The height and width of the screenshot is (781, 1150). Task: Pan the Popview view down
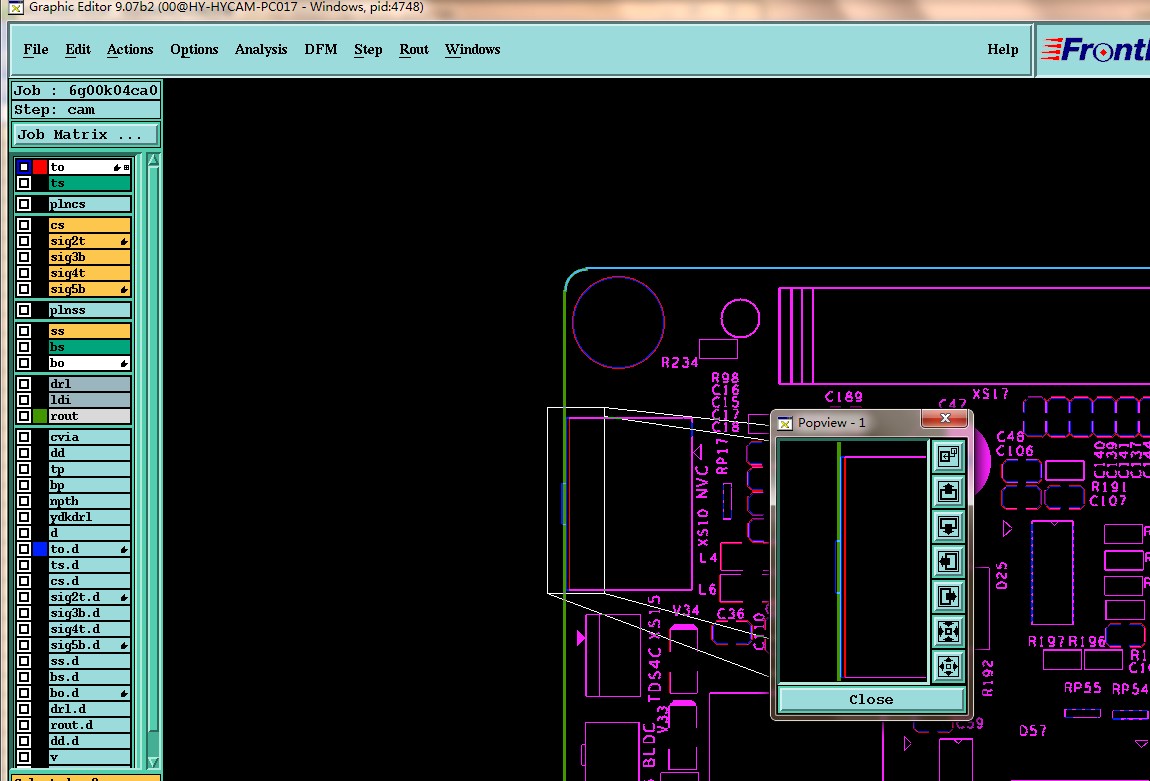click(x=948, y=527)
